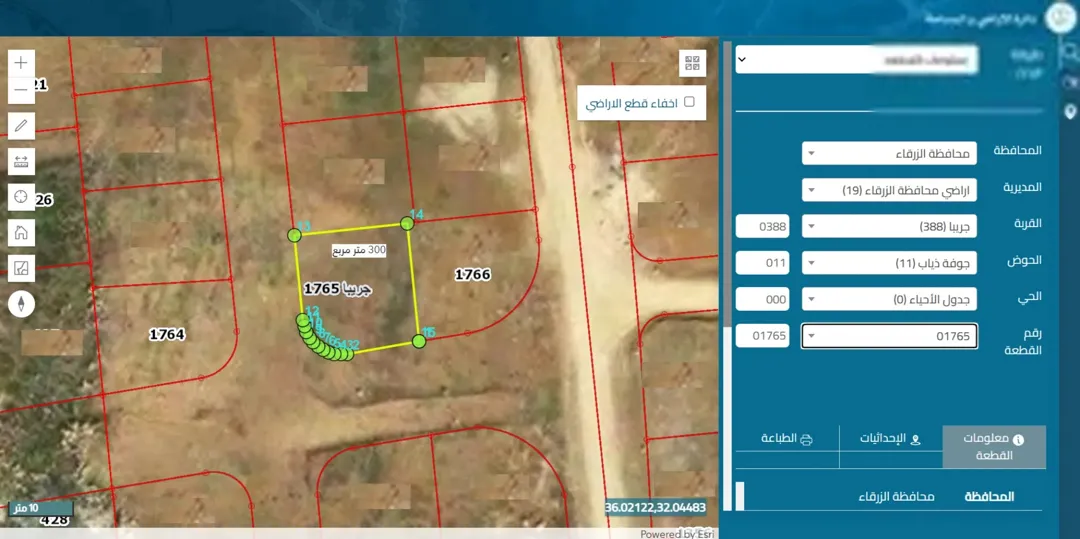Return to home map extent

coord(21,233)
